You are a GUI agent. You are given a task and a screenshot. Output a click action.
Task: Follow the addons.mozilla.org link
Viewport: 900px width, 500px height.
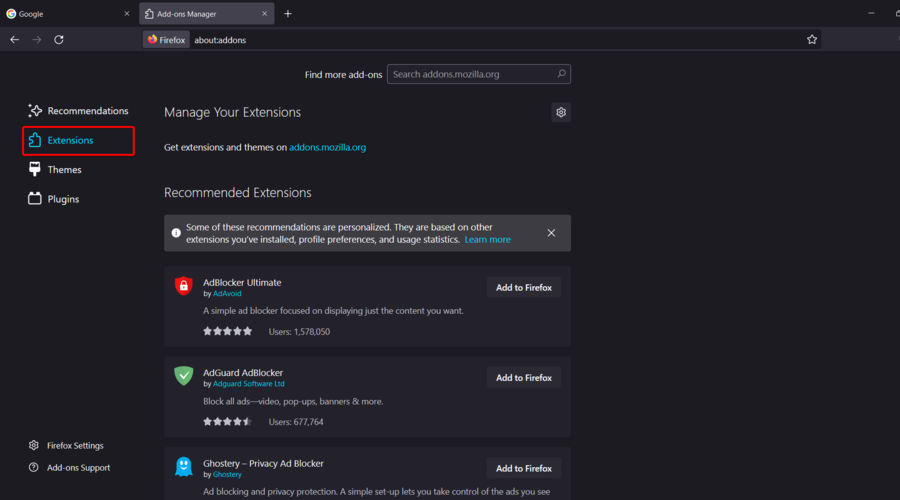(327, 148)
